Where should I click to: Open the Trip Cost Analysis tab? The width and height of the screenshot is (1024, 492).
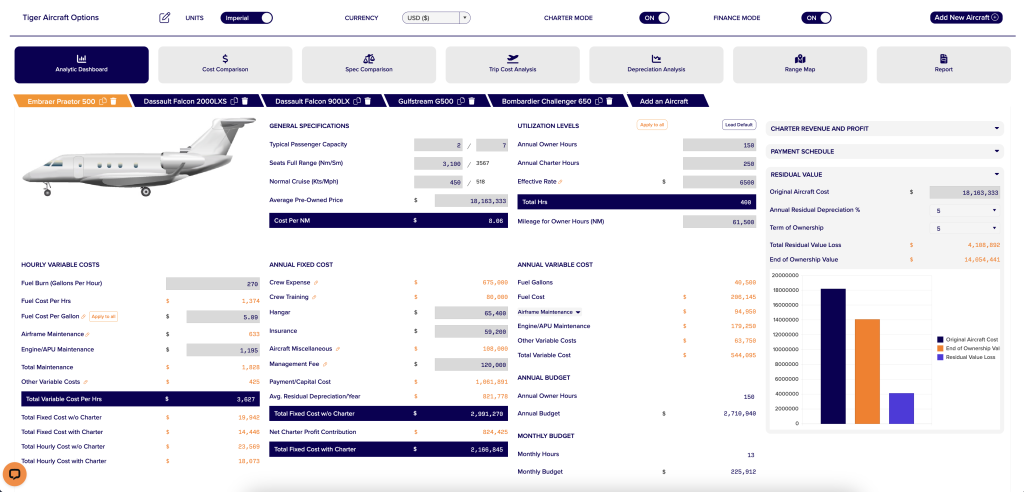click(x=513, y=64)
